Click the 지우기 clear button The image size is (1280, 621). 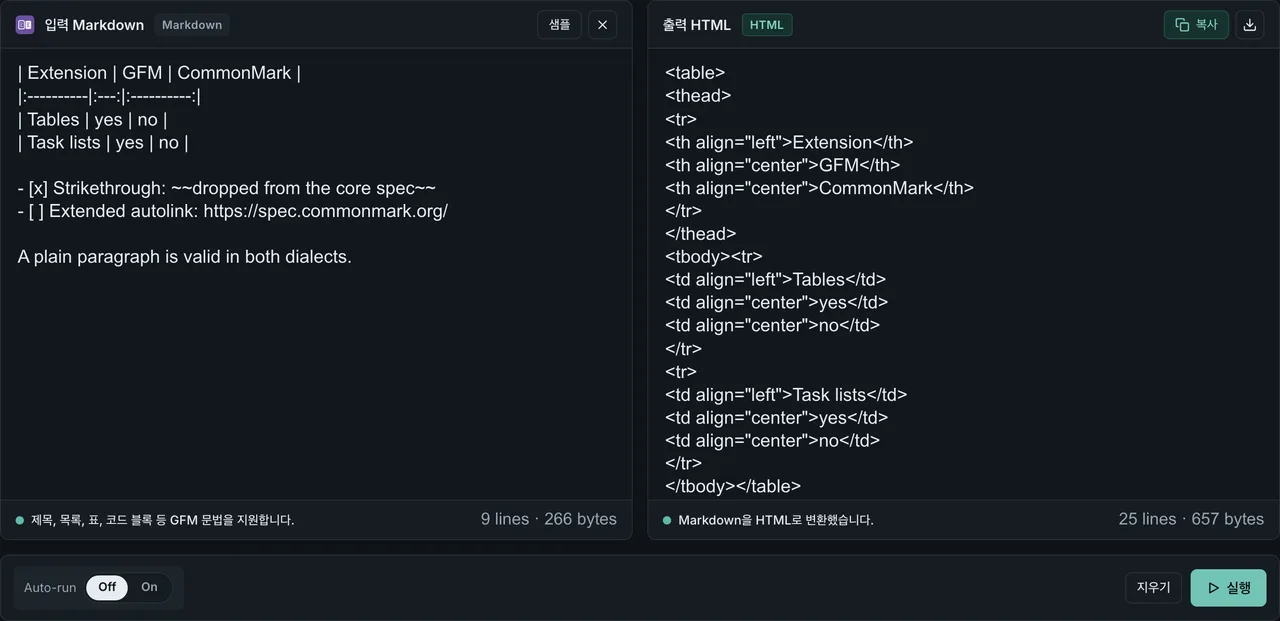pos(1153,588)
